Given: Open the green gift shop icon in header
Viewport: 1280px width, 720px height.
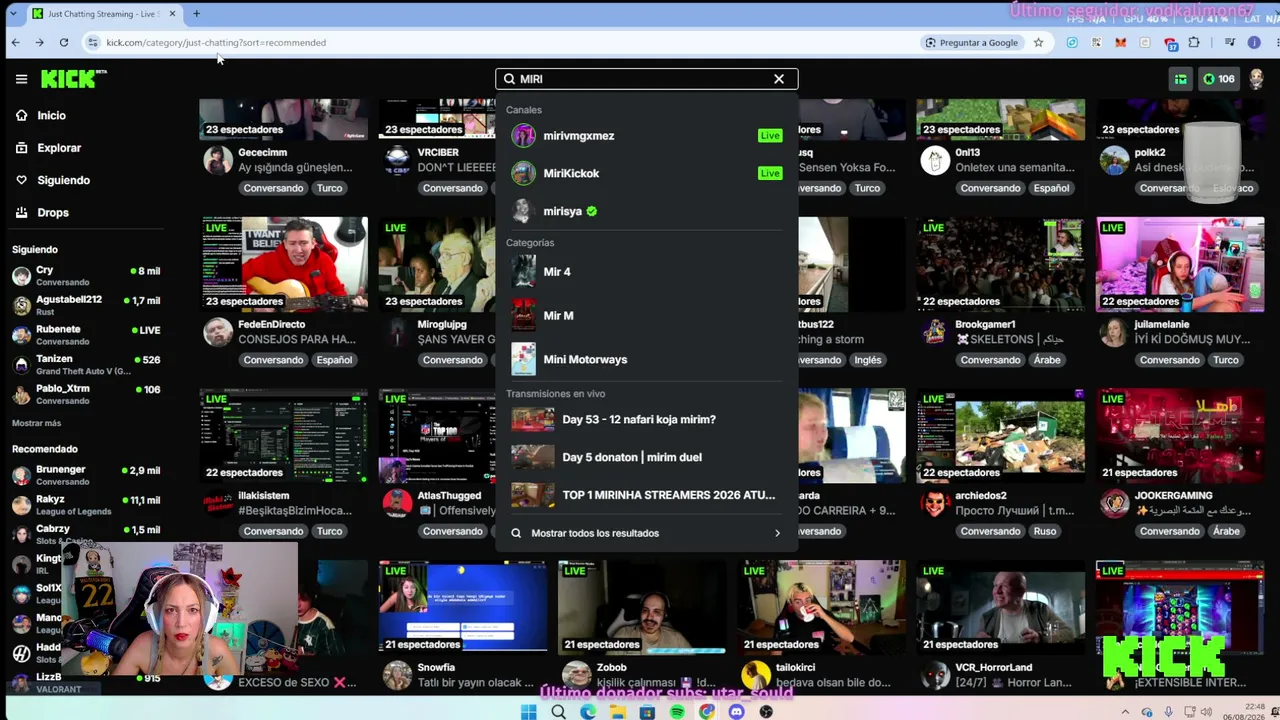Looking at the screenshot, I should coord(1181,79).
